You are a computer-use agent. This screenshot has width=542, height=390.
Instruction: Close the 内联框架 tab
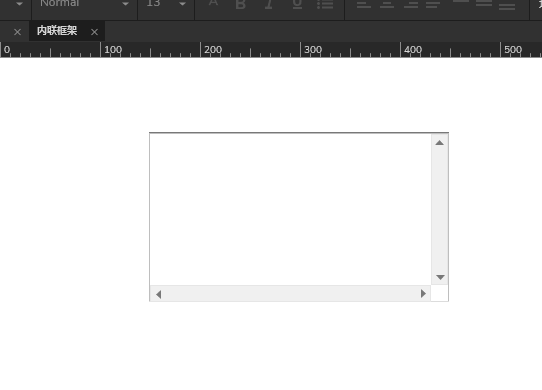(x=94, y=32)
